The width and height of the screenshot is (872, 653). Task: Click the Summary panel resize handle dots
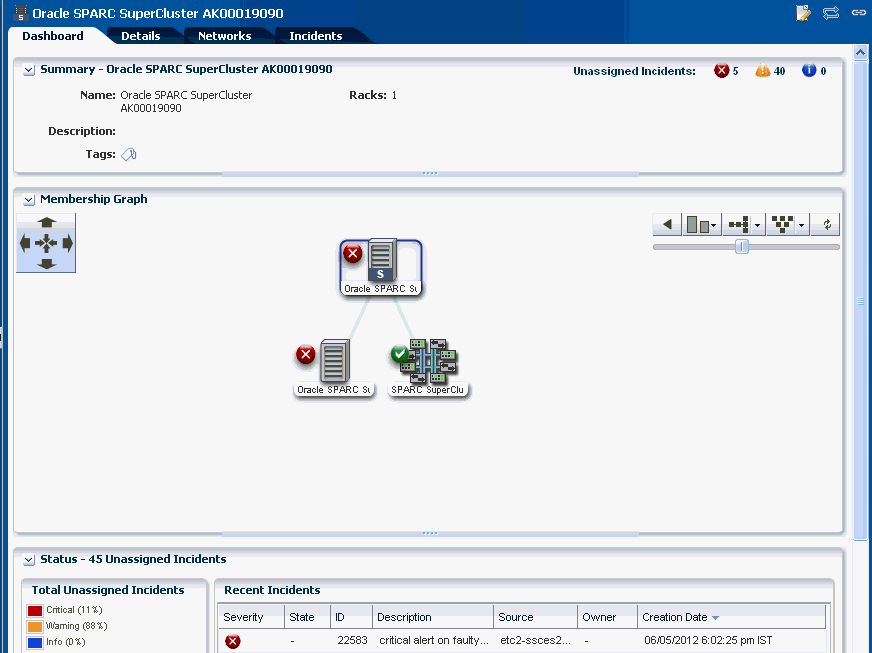click(430, 174)
